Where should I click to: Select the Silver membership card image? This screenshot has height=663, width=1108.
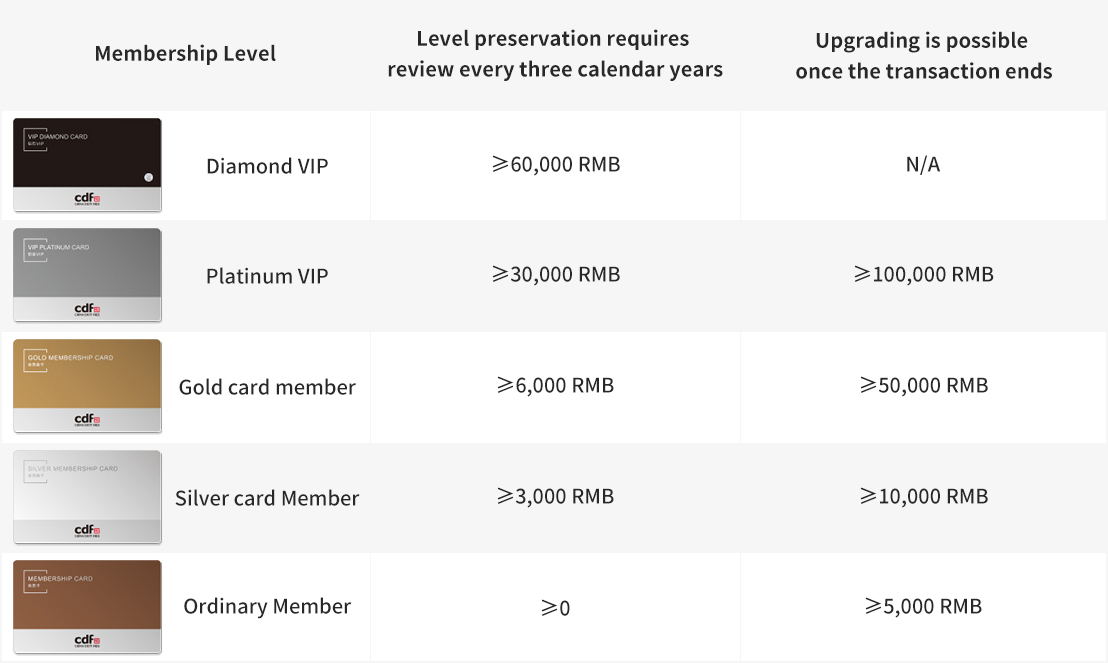87,497
